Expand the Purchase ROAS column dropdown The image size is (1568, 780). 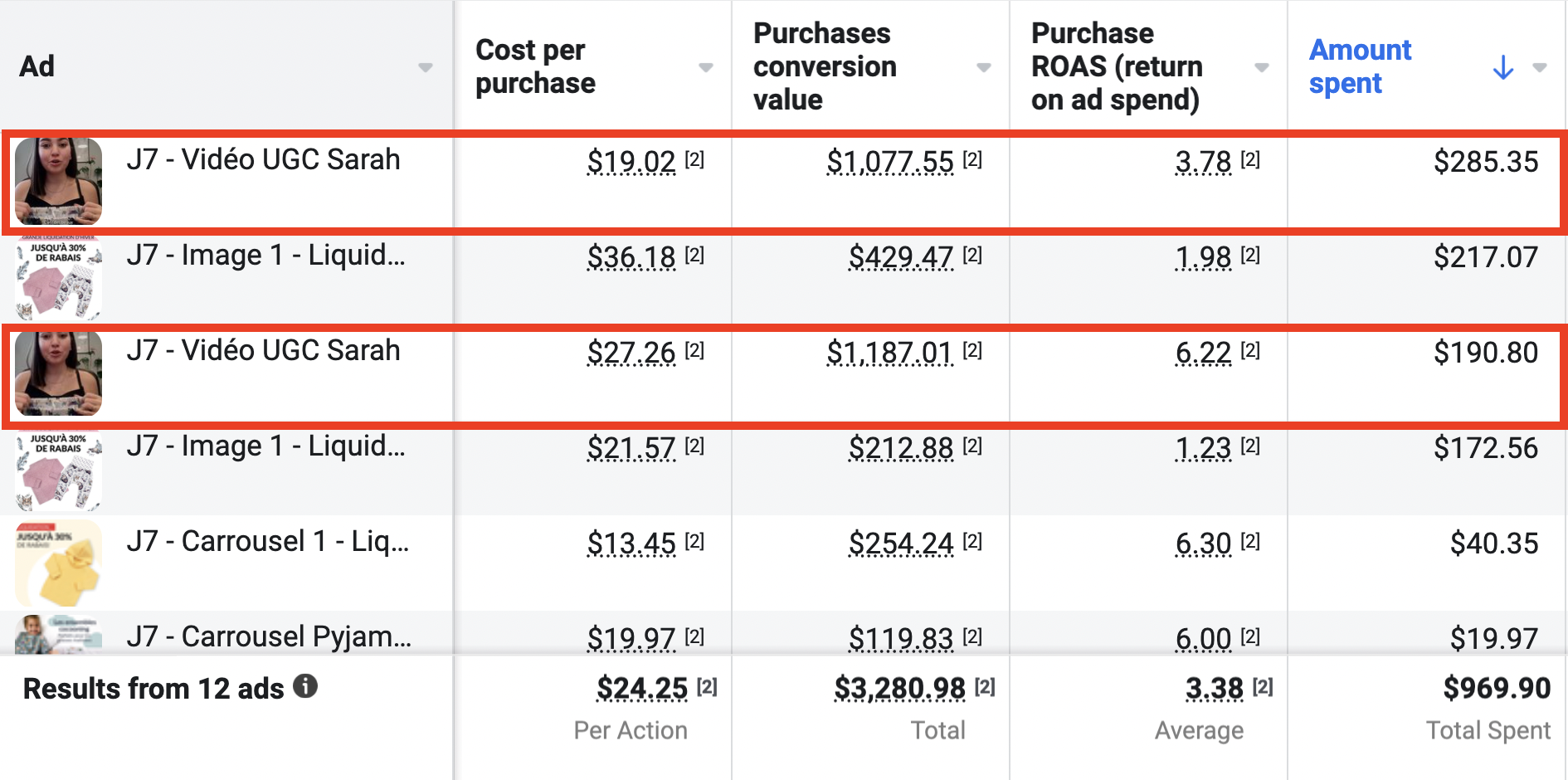(1261, 67)
